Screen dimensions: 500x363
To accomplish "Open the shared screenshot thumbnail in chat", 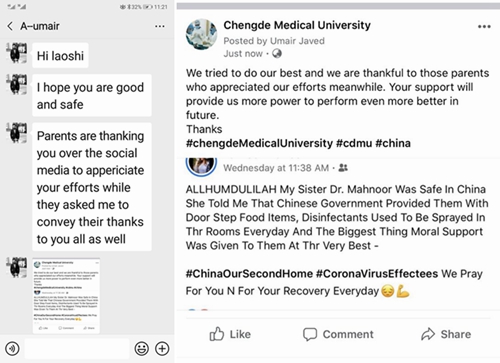I will 66,296.
